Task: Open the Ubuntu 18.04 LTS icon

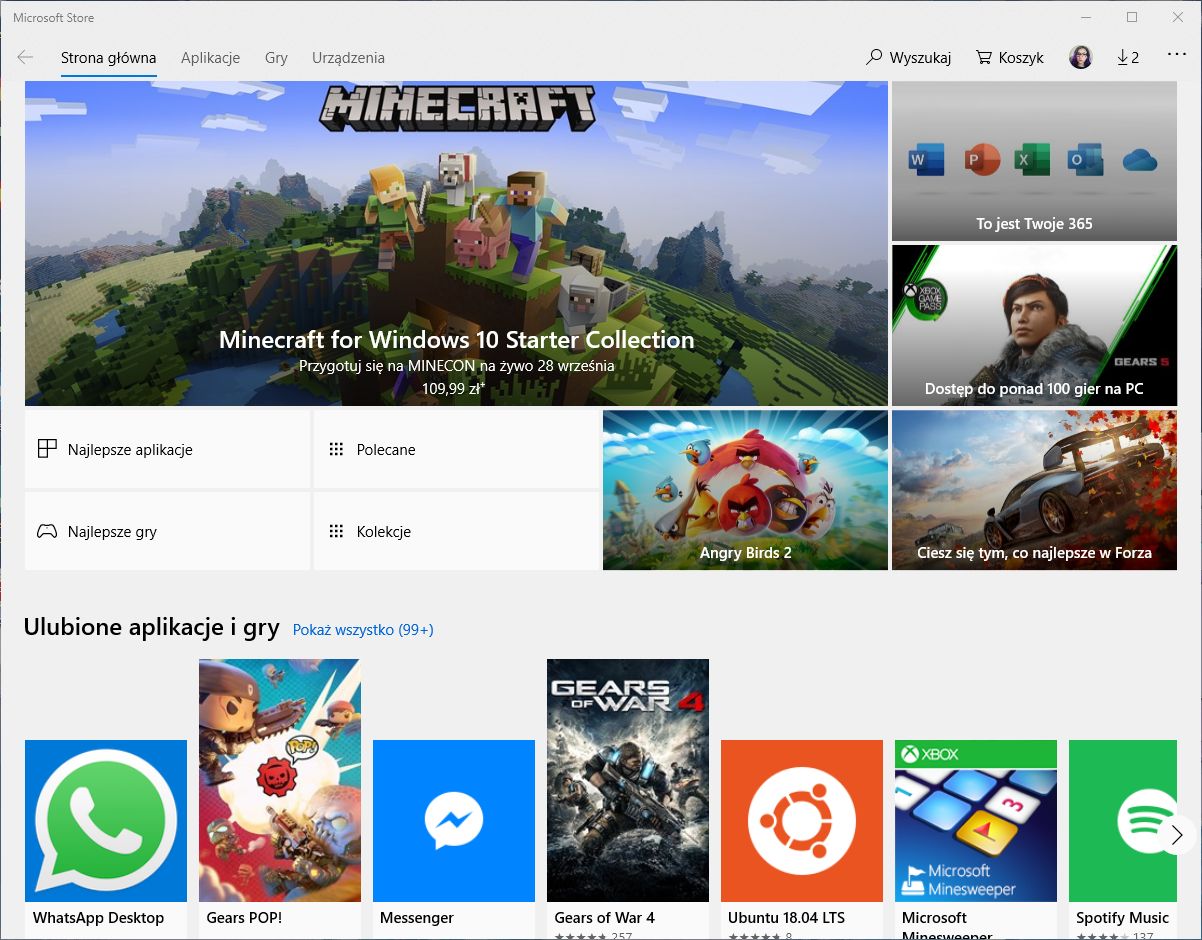Action: click(x=802, y=821)
